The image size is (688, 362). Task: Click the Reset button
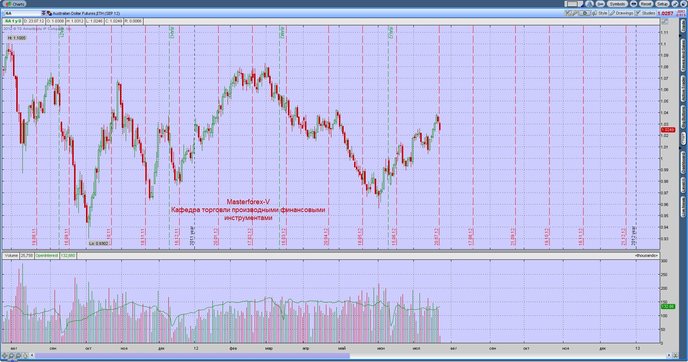[x=646, y=4]
